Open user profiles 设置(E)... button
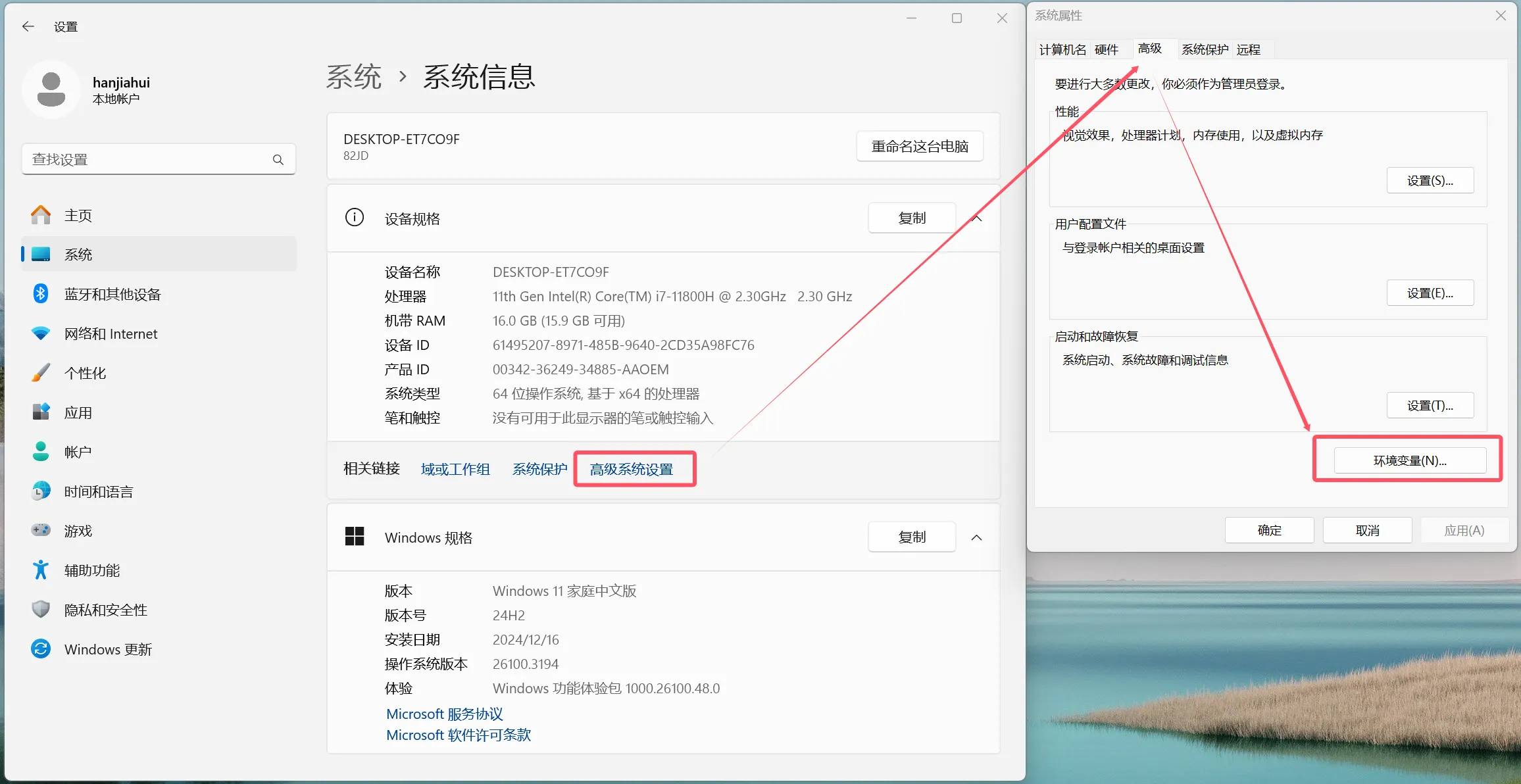The height and width of the screenshot is (784, 1521). pyautogui.click(x=1430, y=293)
